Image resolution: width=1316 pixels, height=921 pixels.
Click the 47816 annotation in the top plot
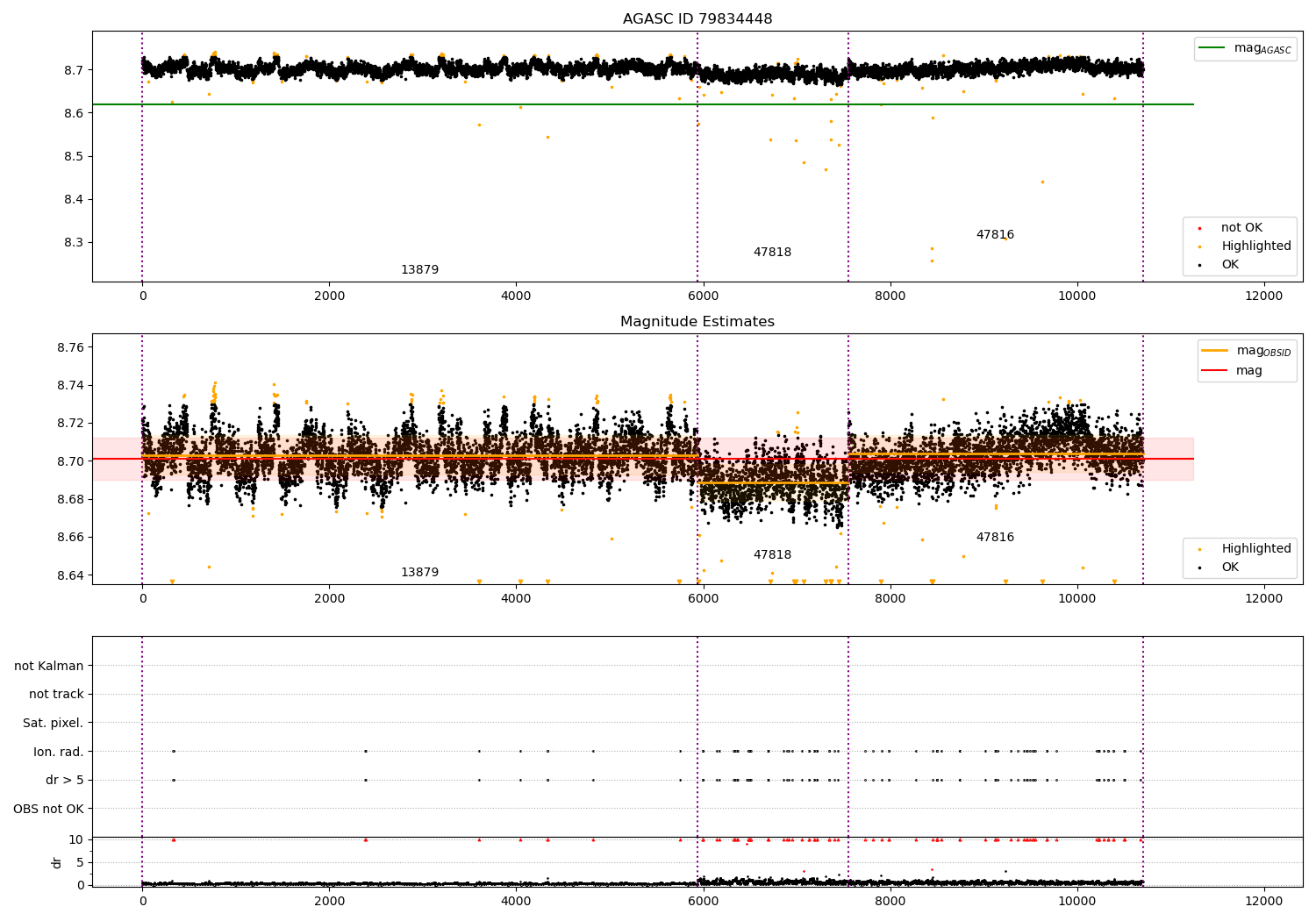click(995, 235)
